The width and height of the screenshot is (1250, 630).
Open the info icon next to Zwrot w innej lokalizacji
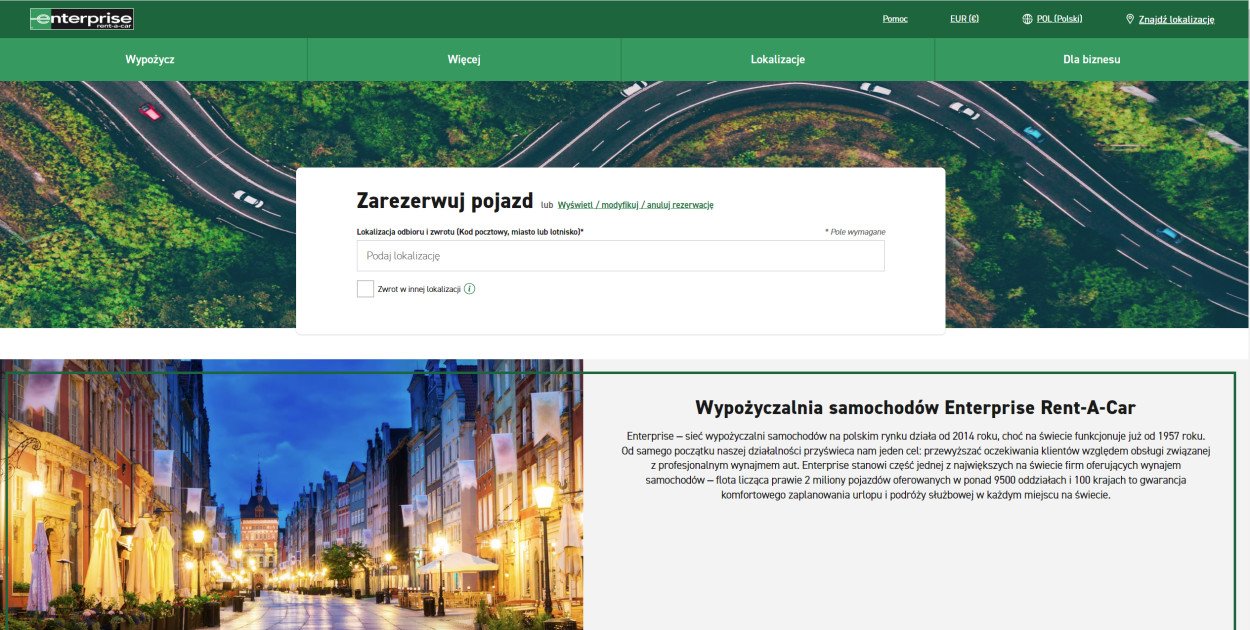(x=470, y=289)
